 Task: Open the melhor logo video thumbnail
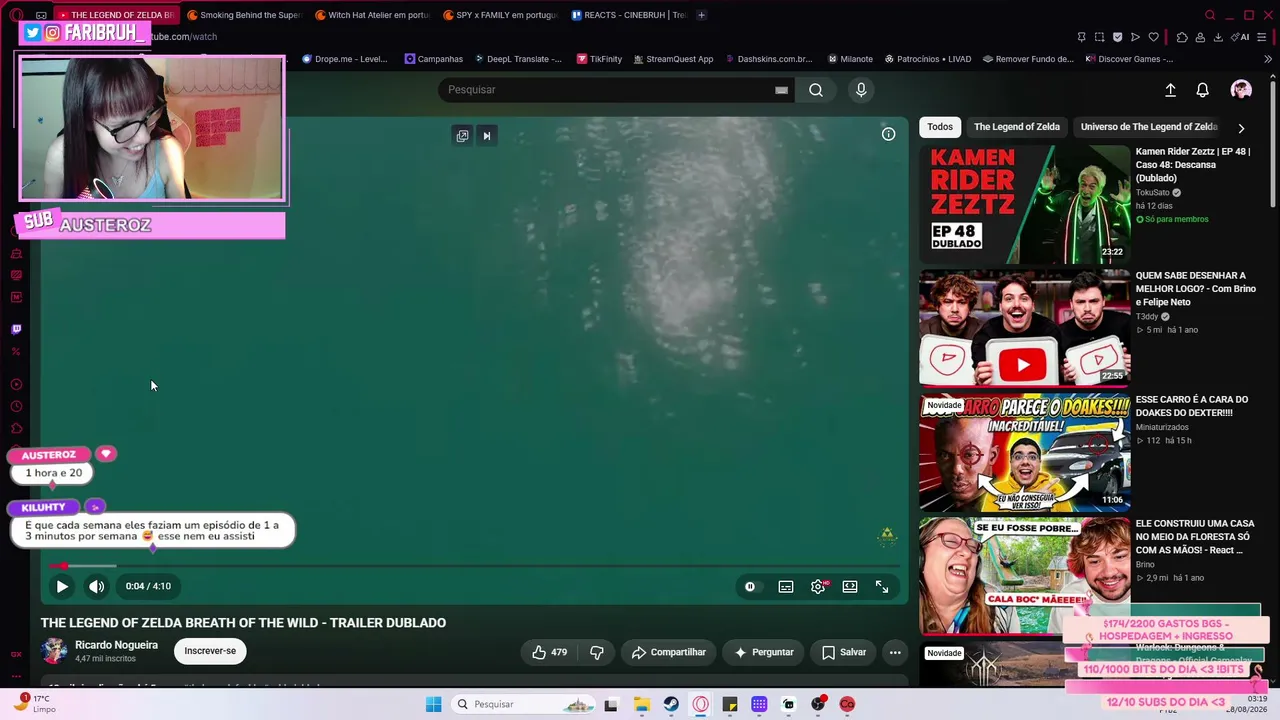1025,328
